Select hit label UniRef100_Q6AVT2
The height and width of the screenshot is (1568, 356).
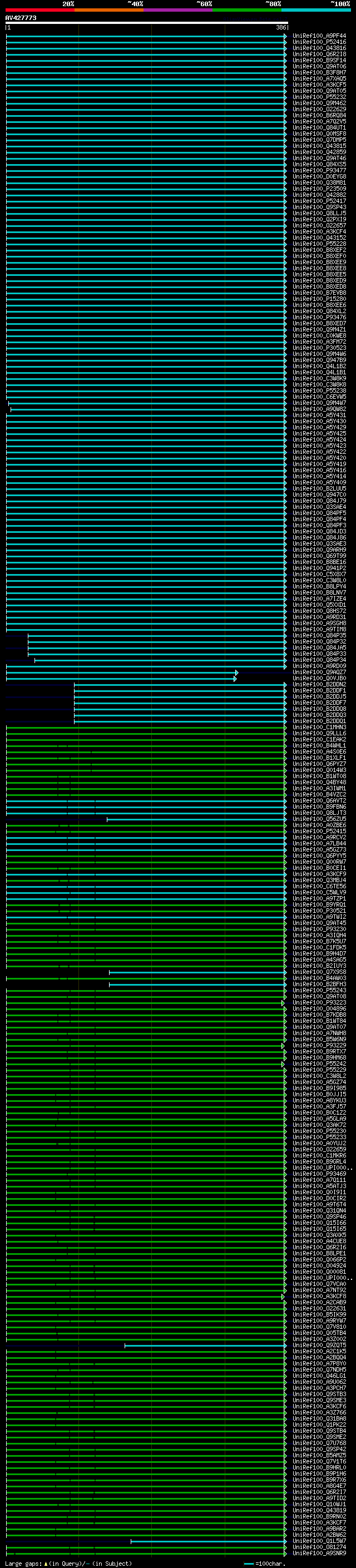319,801
